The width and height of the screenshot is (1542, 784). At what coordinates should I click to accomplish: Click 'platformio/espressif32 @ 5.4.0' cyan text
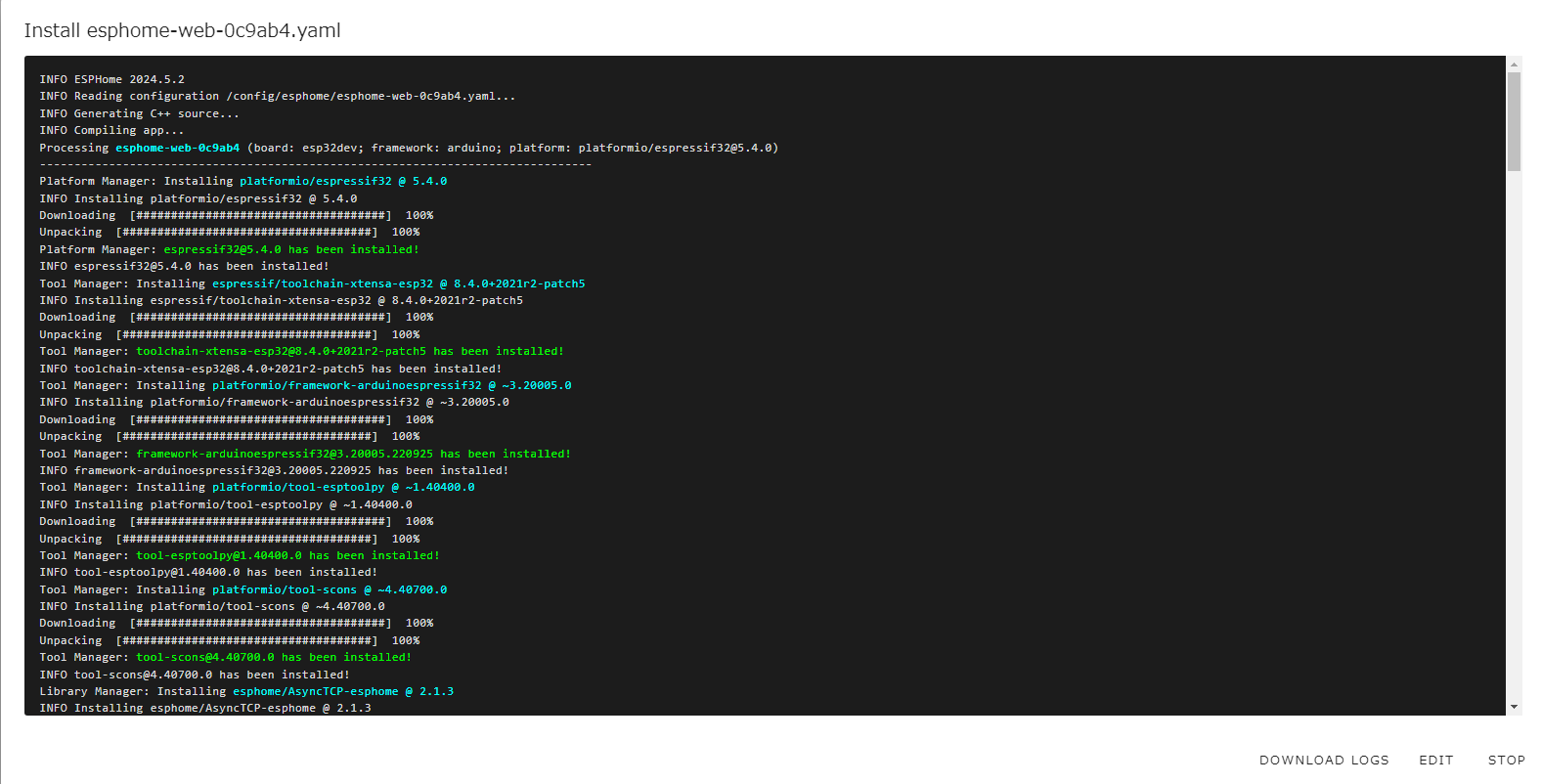coord(343,181)
